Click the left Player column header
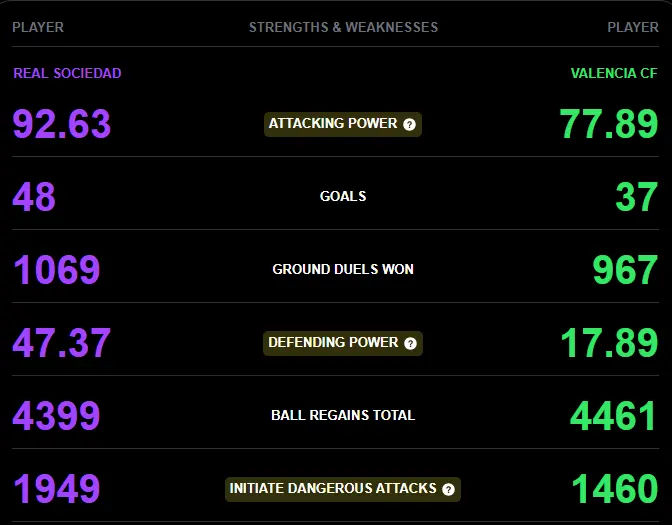Screen dimensions: 672x525 coord(38,27)
